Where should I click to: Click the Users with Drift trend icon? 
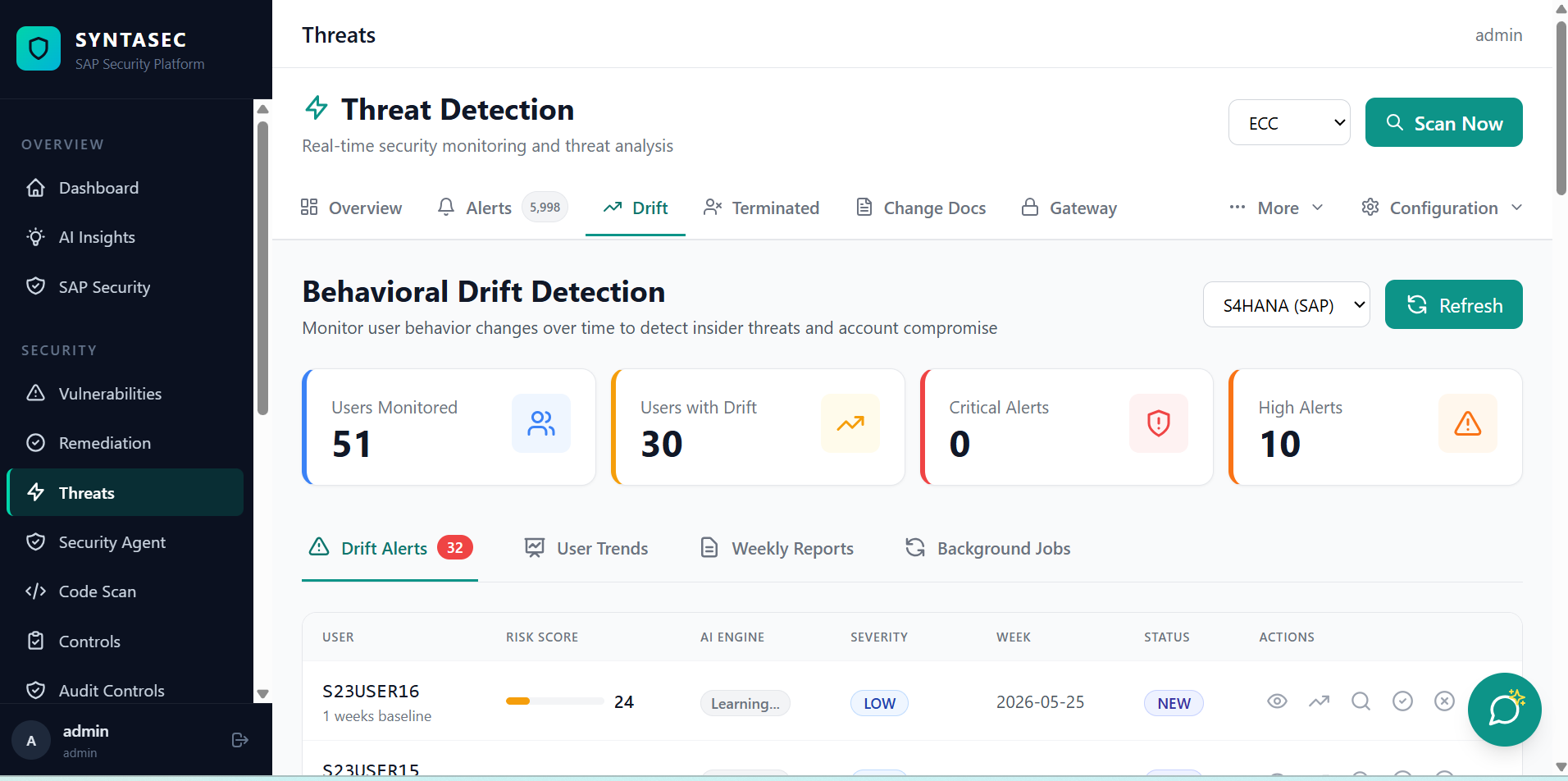click(850, 423)
